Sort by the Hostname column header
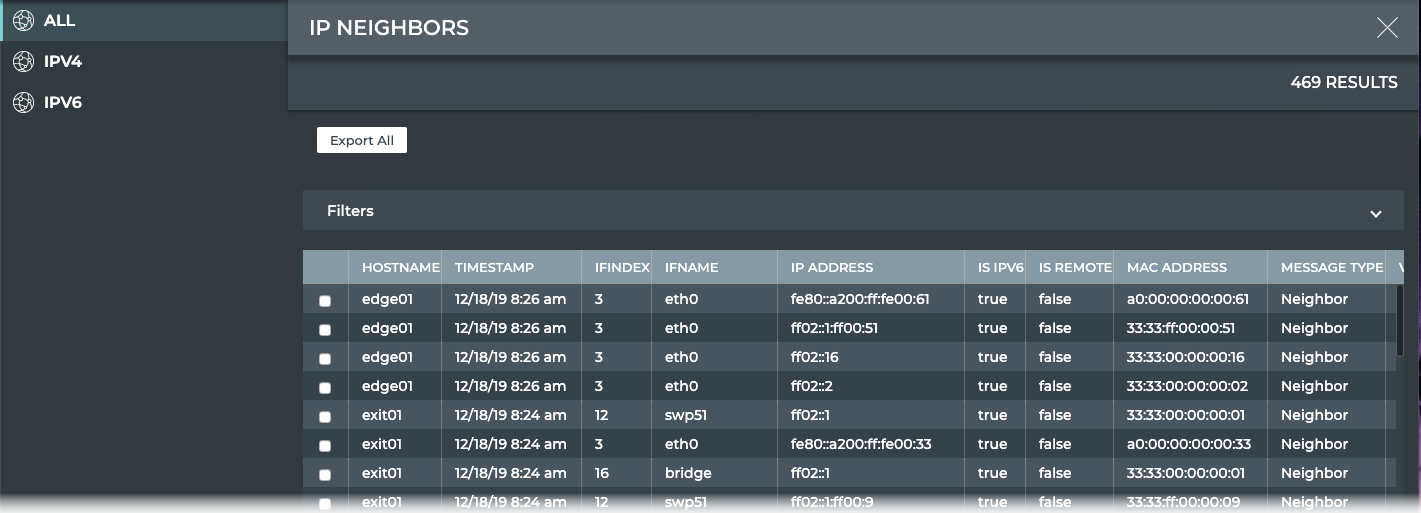The height and width of the screenshot is (513, 1421). click(x=400, y=267)
